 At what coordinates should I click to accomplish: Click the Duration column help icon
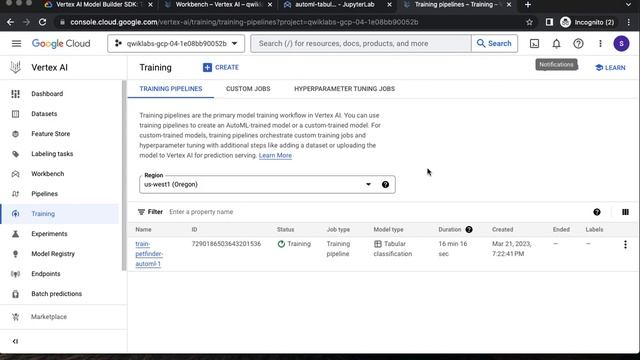point(469,229)
